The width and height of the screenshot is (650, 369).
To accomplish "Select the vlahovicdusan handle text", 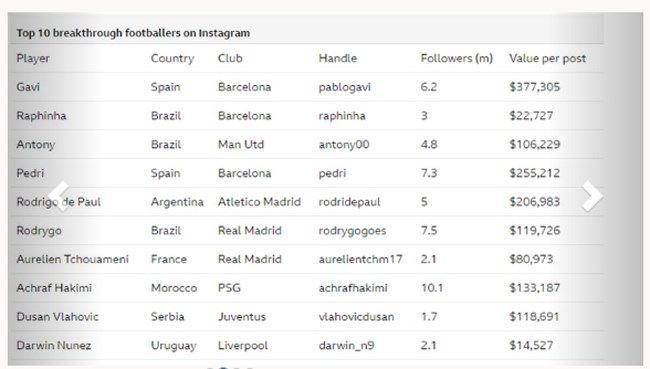I will tap(356, 317).
